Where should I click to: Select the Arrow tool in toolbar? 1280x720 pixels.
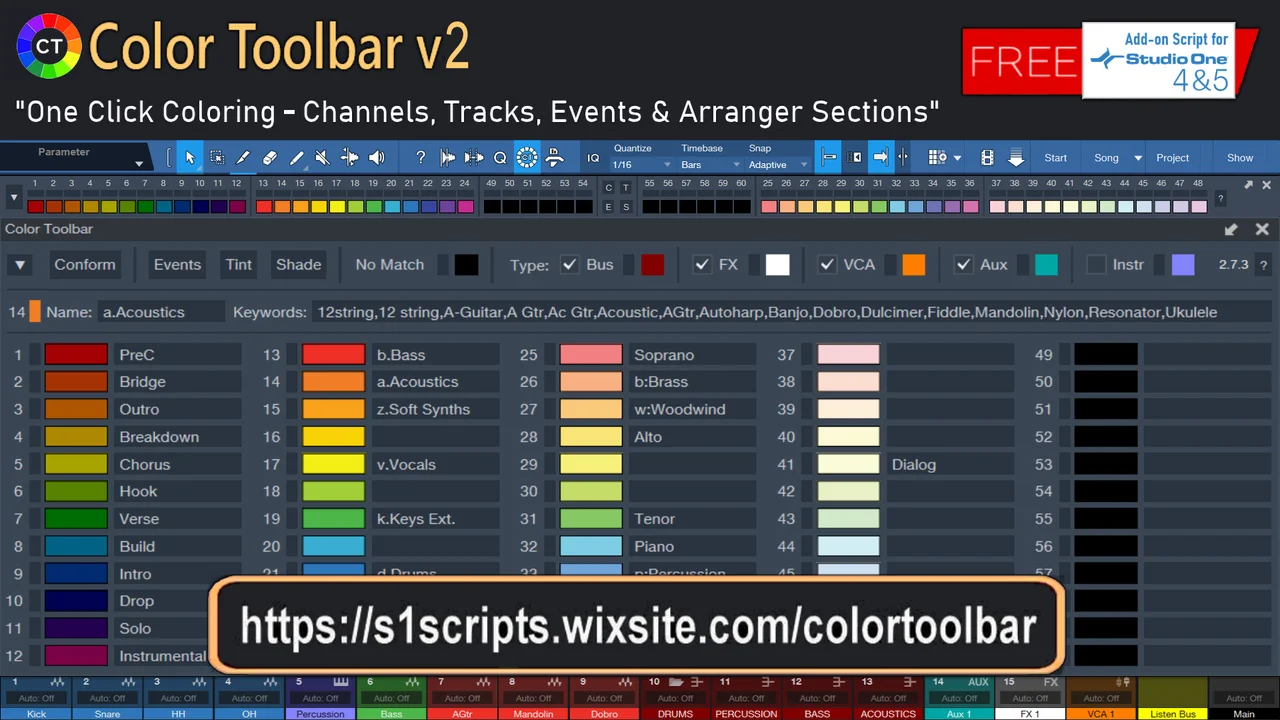pos(190,158)
